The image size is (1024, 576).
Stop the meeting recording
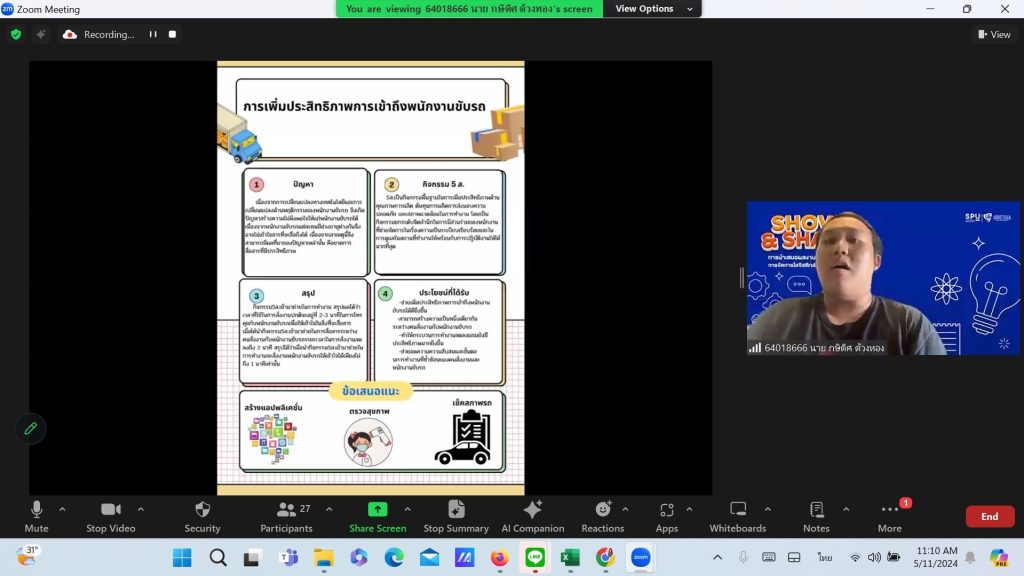[172, 34]
